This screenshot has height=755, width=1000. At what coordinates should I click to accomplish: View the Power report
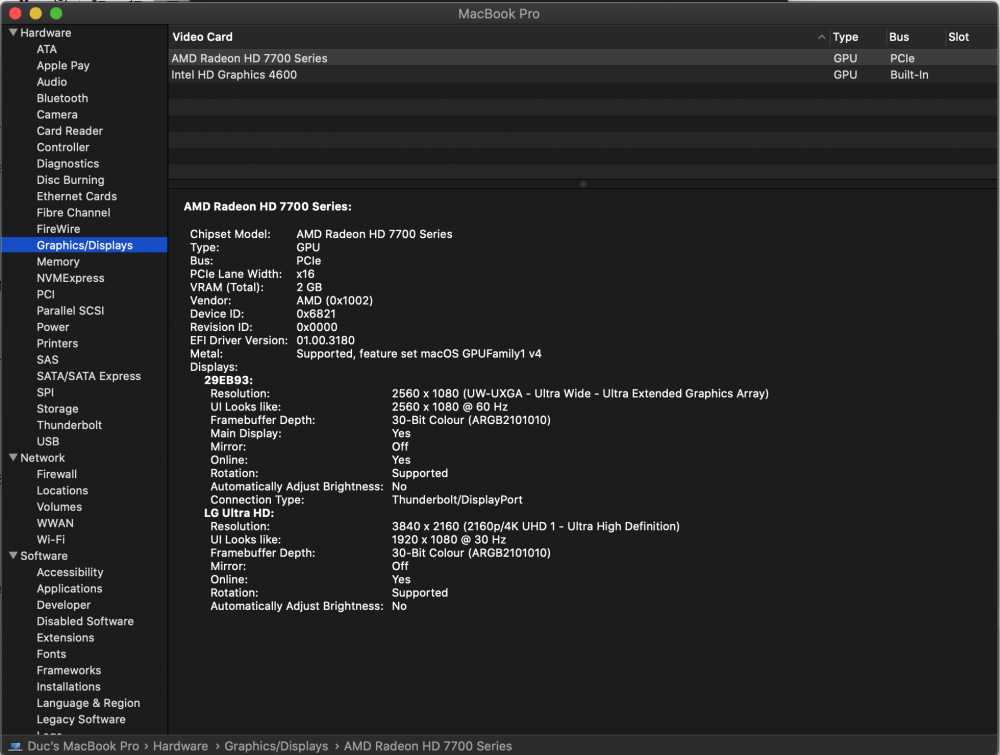52,327
